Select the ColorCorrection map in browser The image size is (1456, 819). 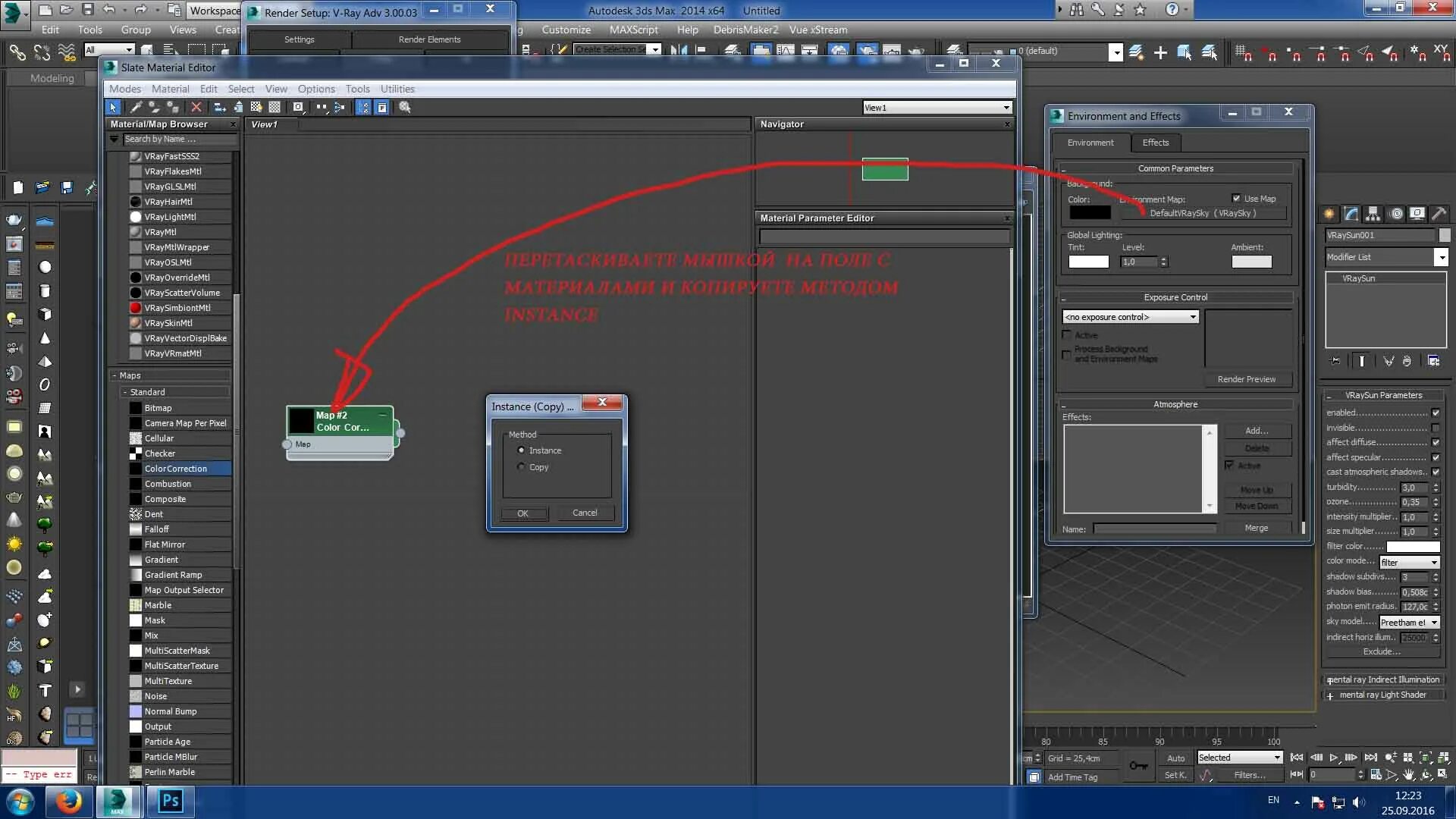click(176, 469)
